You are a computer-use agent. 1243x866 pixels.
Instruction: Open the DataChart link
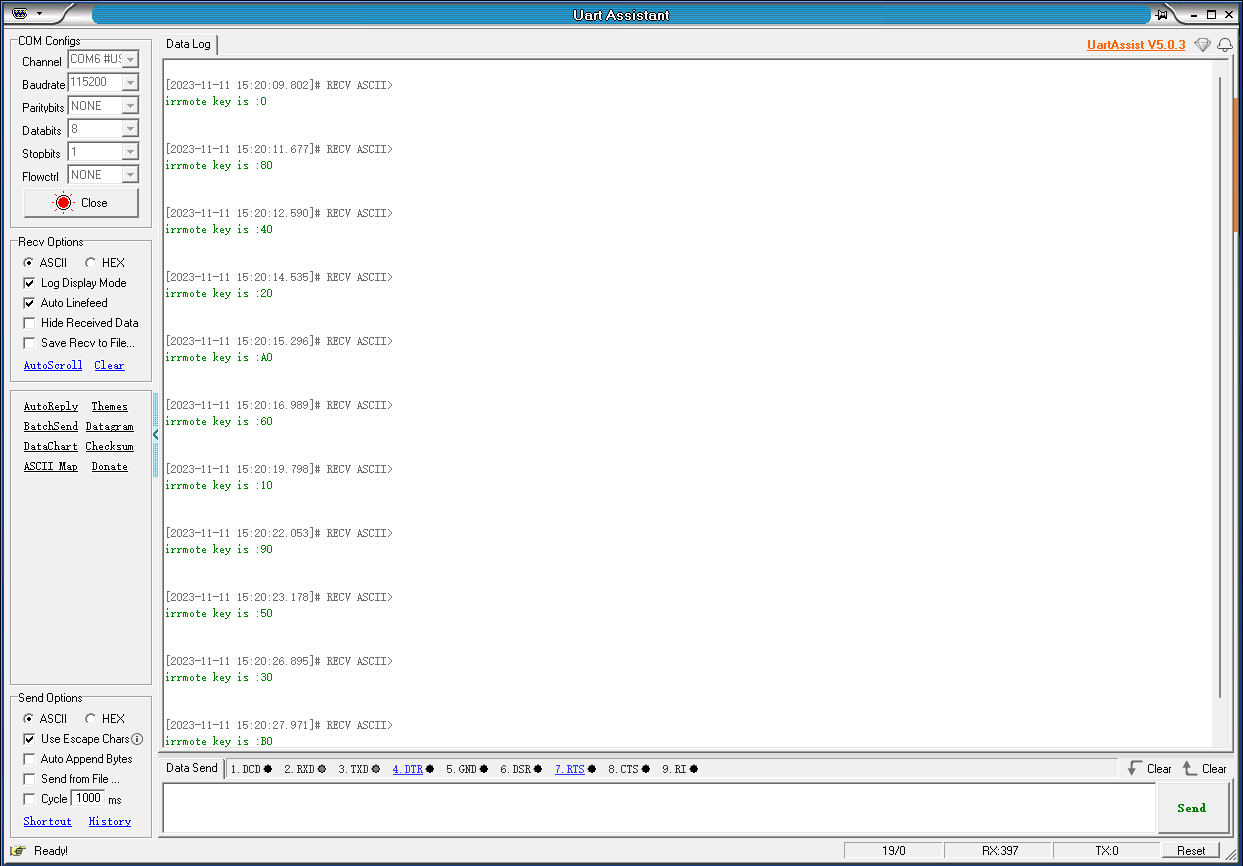[x=51, y=447]
